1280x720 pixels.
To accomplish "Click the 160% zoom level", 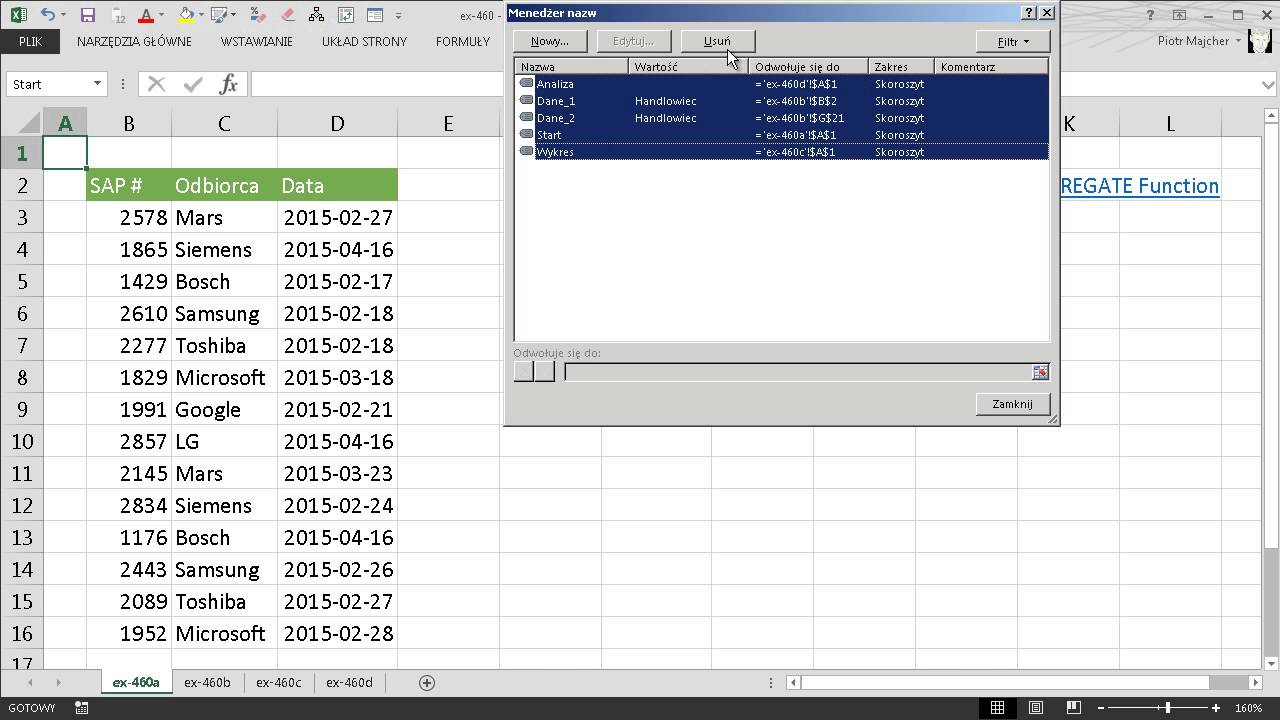I will pyautogui.click(x=1248, y=708).
